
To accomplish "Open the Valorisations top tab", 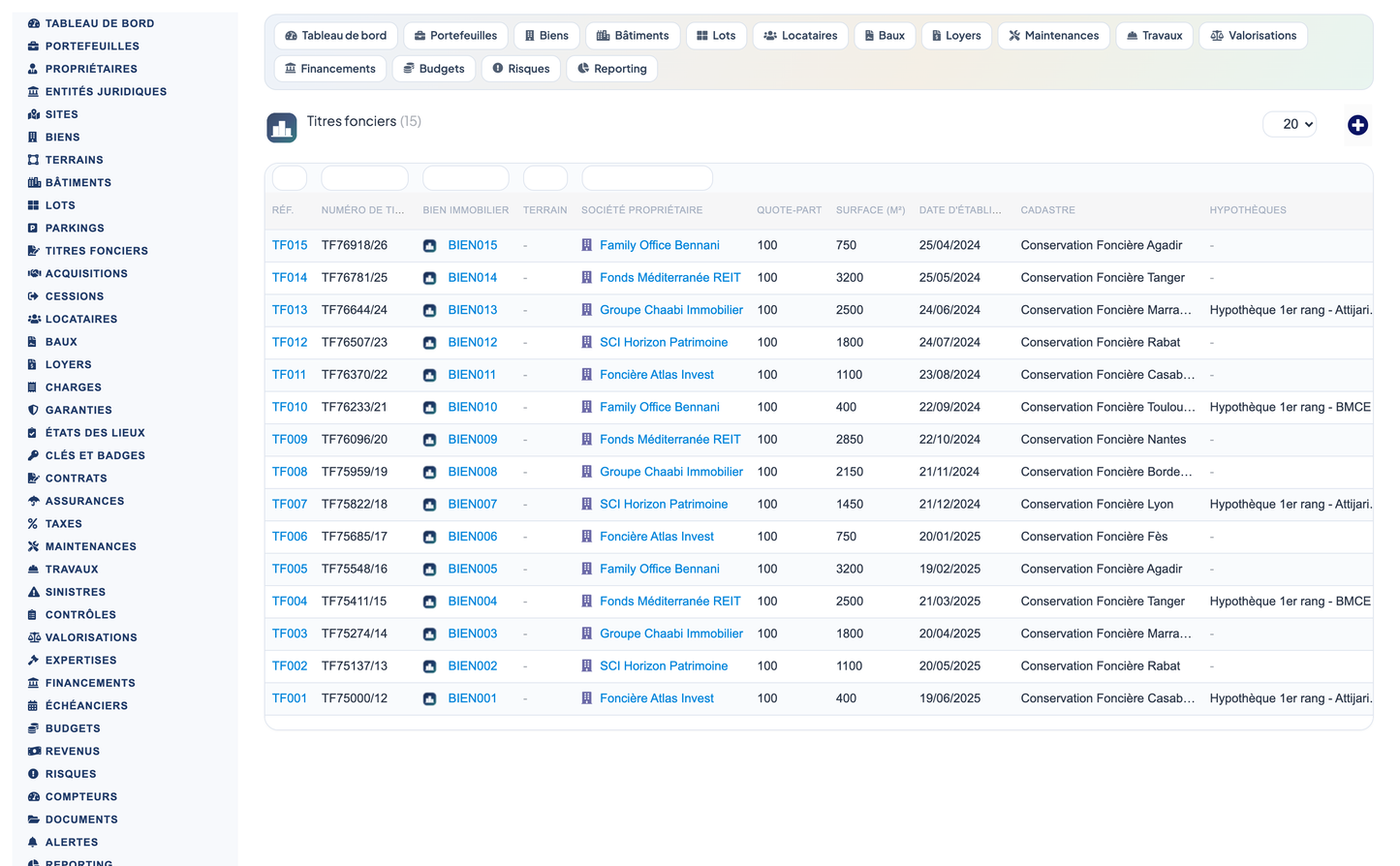I will (x=1254, y=36).
